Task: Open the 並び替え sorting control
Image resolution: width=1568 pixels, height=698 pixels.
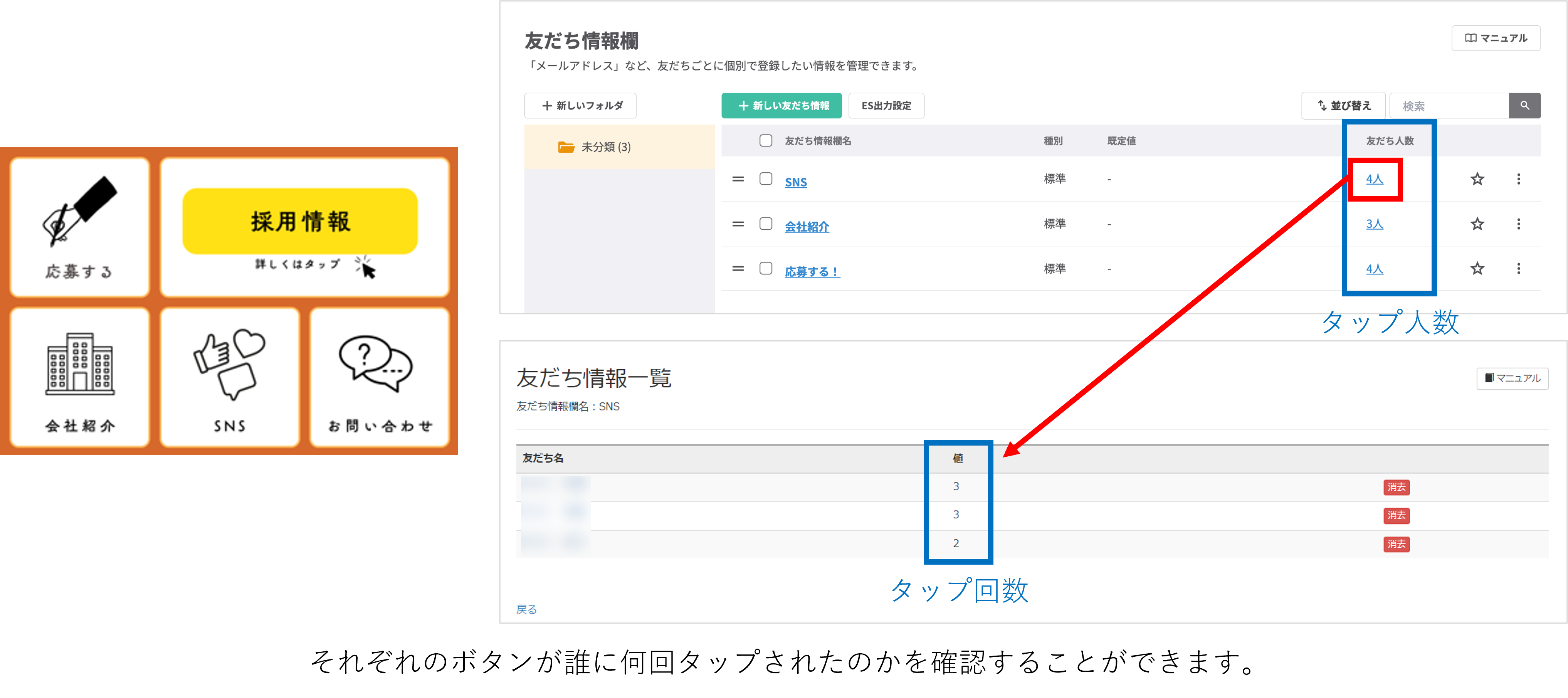Action: coord(1343,105)
